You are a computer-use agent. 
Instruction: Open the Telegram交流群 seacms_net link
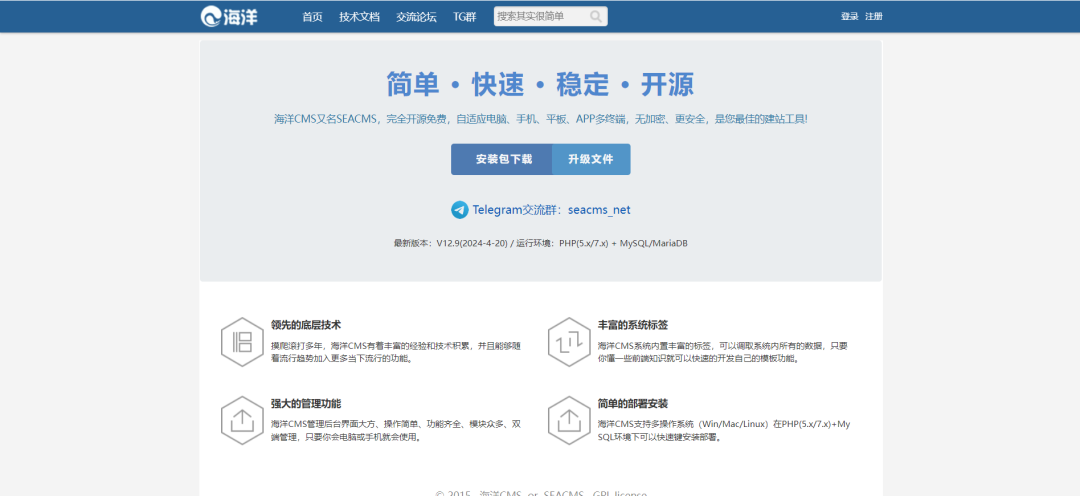coord(551,210)
